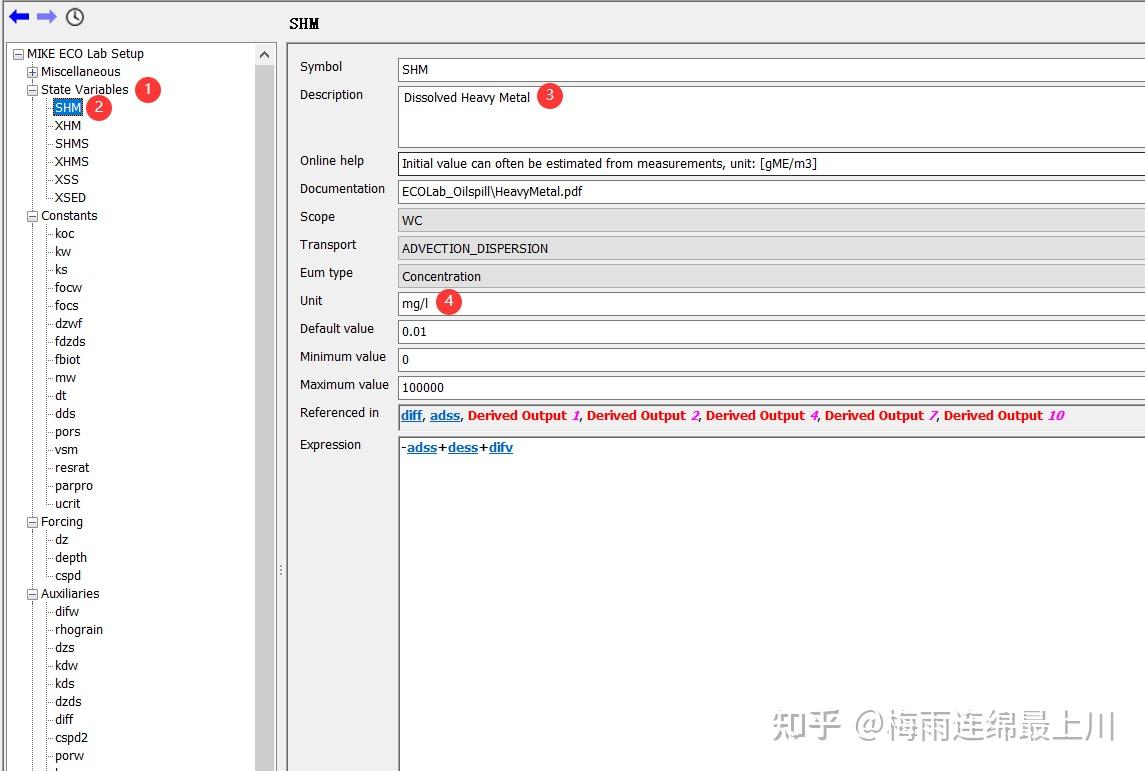Select dz forcing item
The height and width of the screenshot is (771, 1145).
(61, 540)
